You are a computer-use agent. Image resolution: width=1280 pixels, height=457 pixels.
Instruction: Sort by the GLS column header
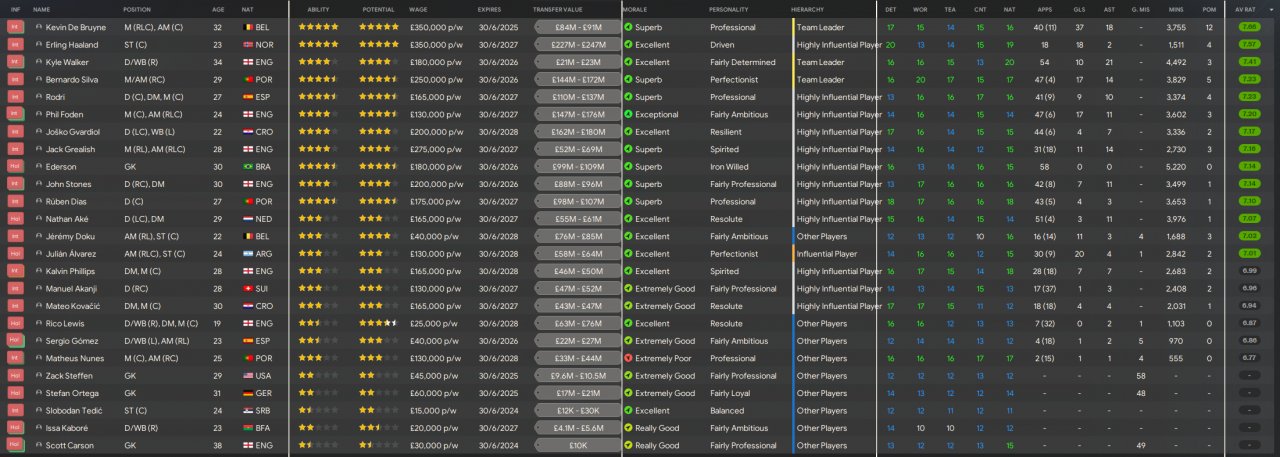1079,8
